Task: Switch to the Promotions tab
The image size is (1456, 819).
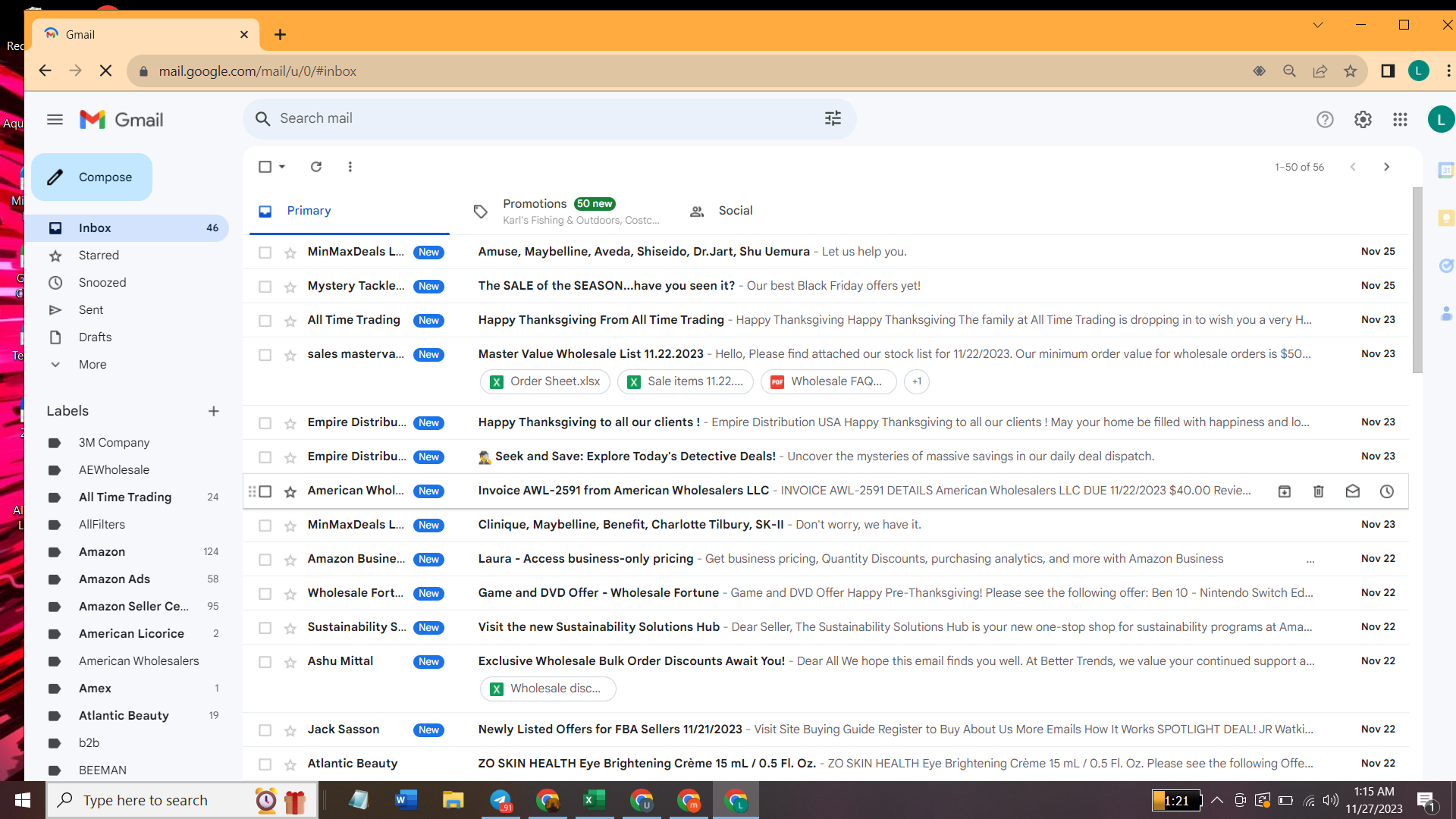Action: [565, 212]
